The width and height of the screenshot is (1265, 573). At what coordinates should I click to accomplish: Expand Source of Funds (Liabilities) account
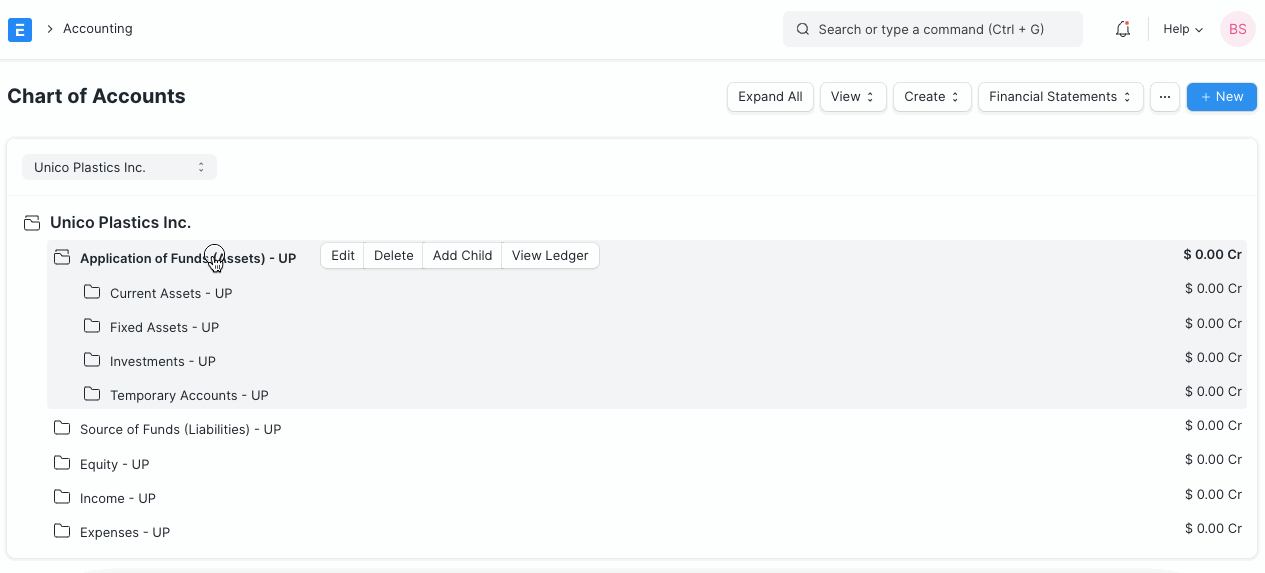pyautogui.click(x=180, y=430)
